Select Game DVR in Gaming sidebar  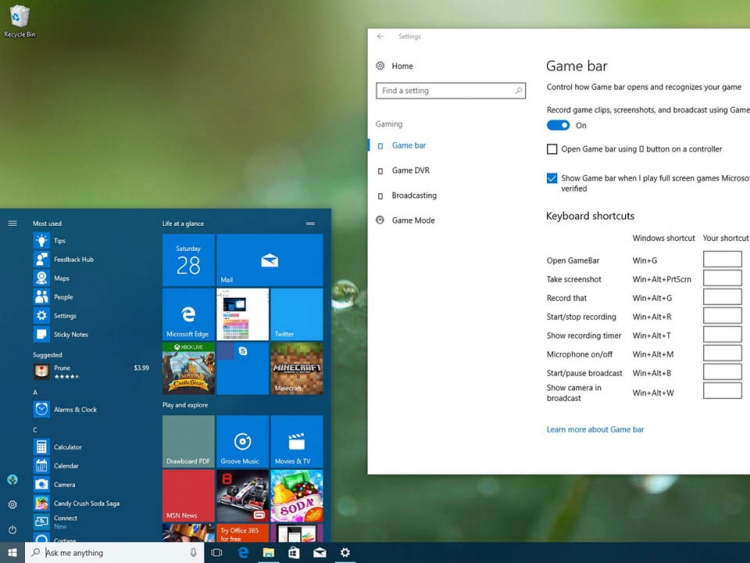coord(410,170)
